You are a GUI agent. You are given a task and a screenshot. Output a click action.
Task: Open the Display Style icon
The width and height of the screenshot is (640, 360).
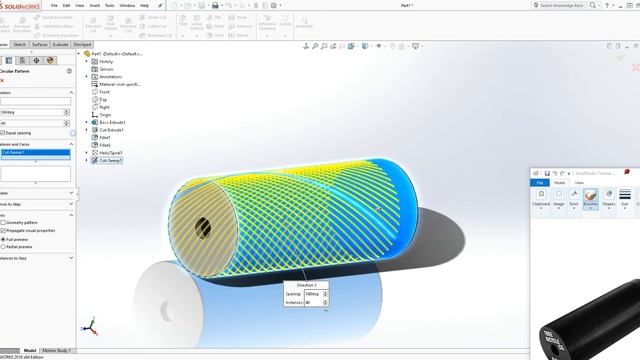(x=365, y=46)
